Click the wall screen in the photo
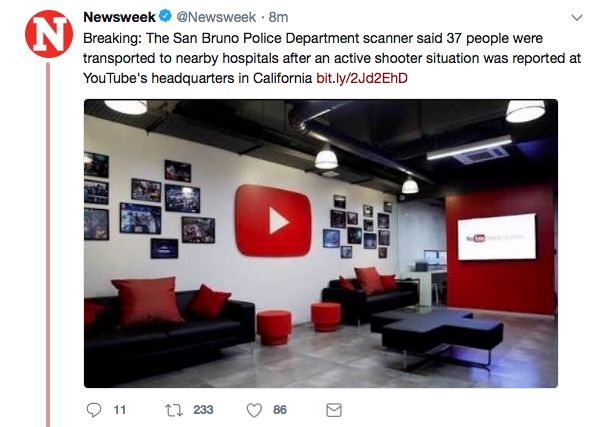613x427 pixels. coord(496,237)
